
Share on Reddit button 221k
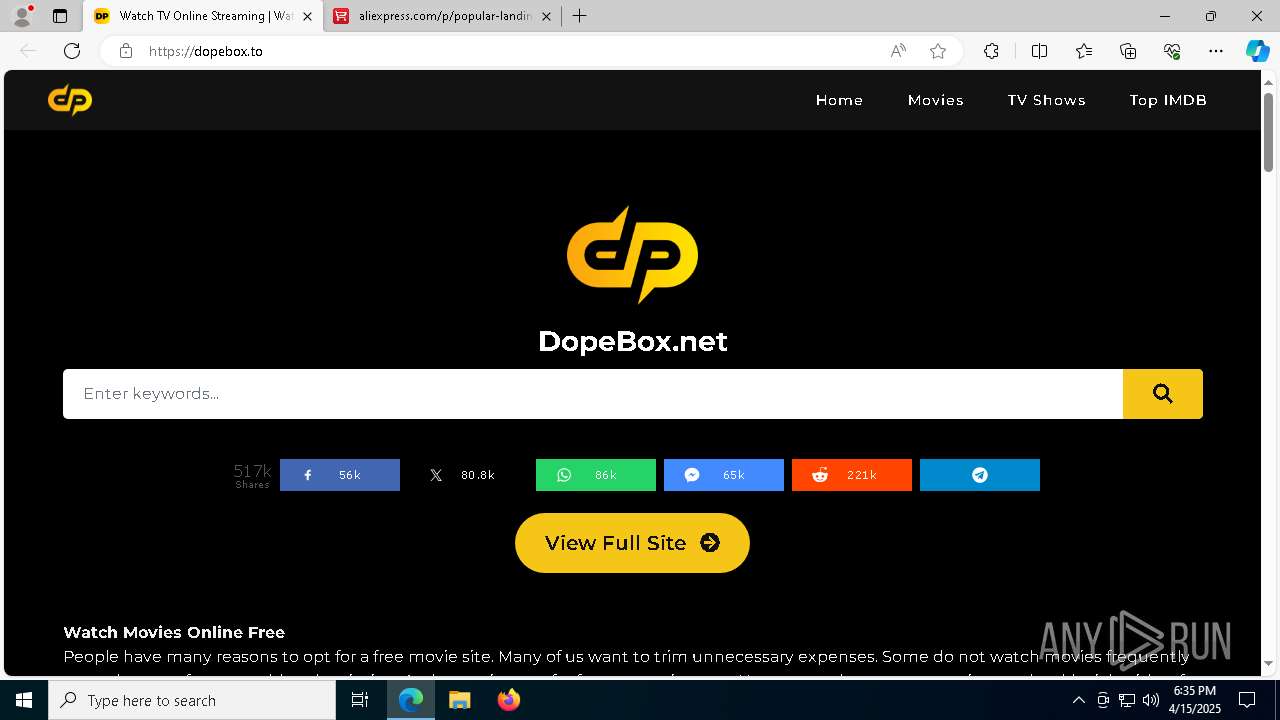point(852,475)
